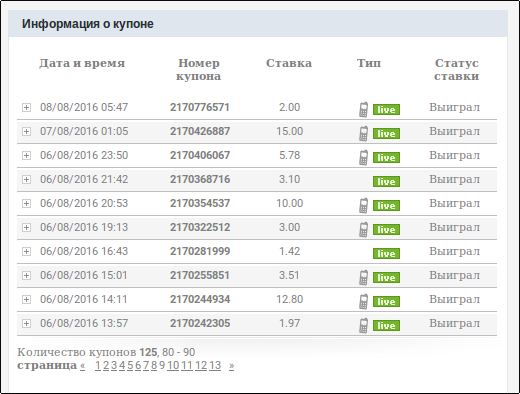Click mobile phone icon for coupon 2170322512
Viewport: 520px width, 394px height.
(x=364, y=229)
